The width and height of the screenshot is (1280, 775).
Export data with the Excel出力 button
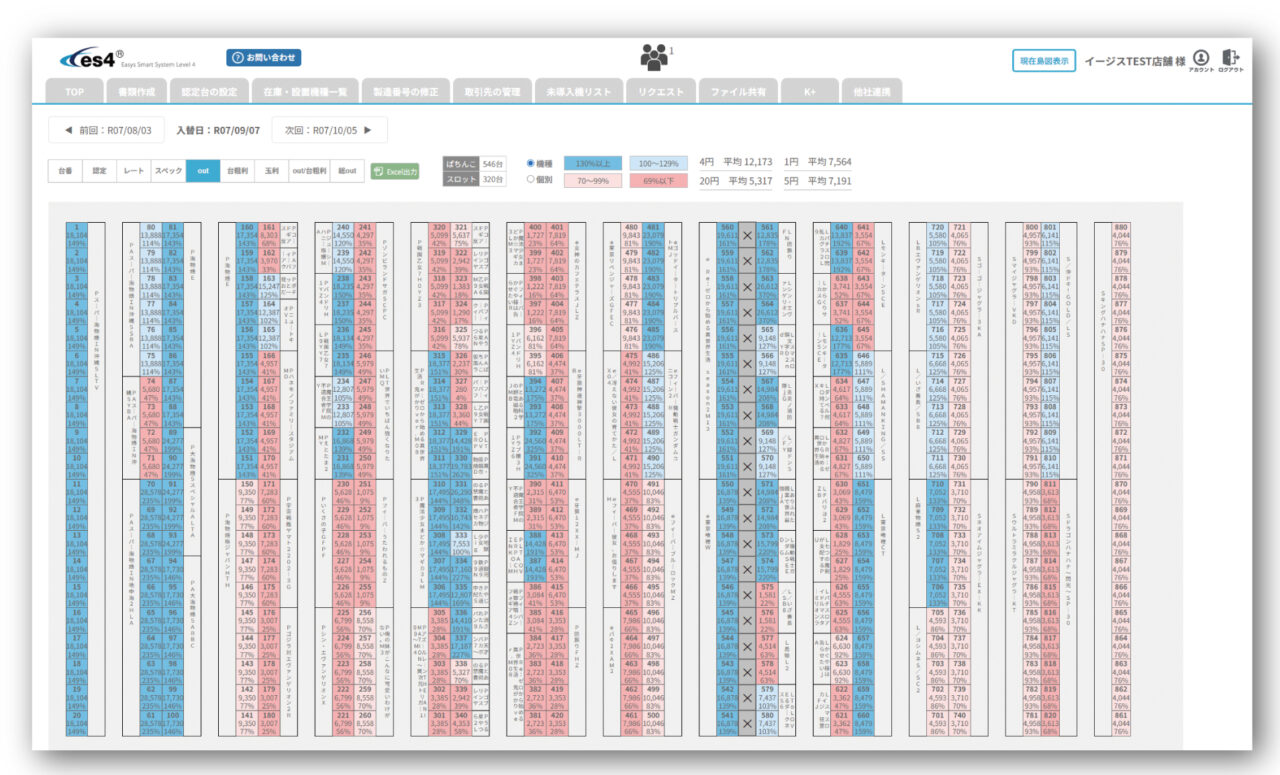coord(395,171)
